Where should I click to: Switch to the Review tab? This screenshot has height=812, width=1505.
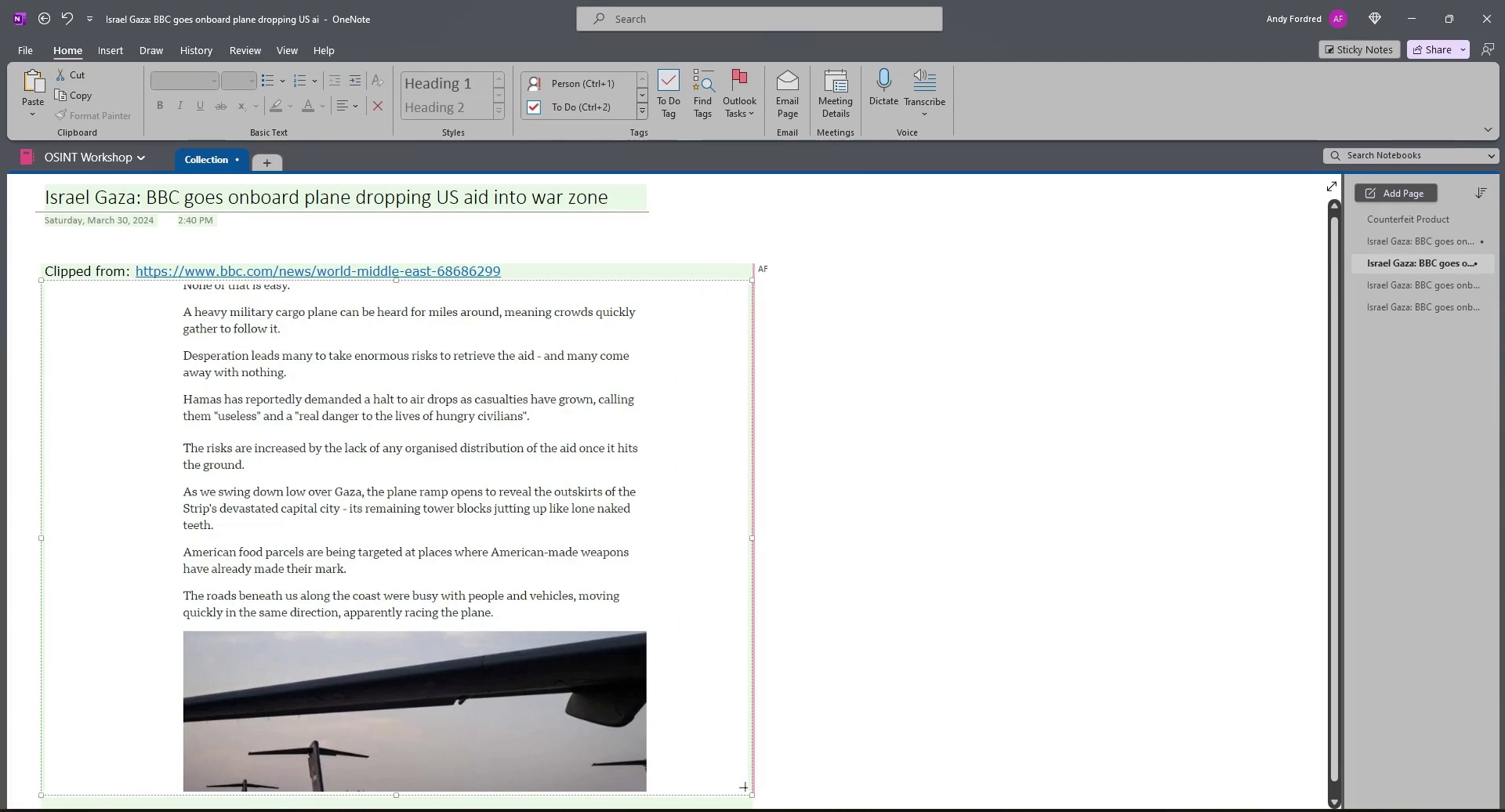[x=245, y=50]
